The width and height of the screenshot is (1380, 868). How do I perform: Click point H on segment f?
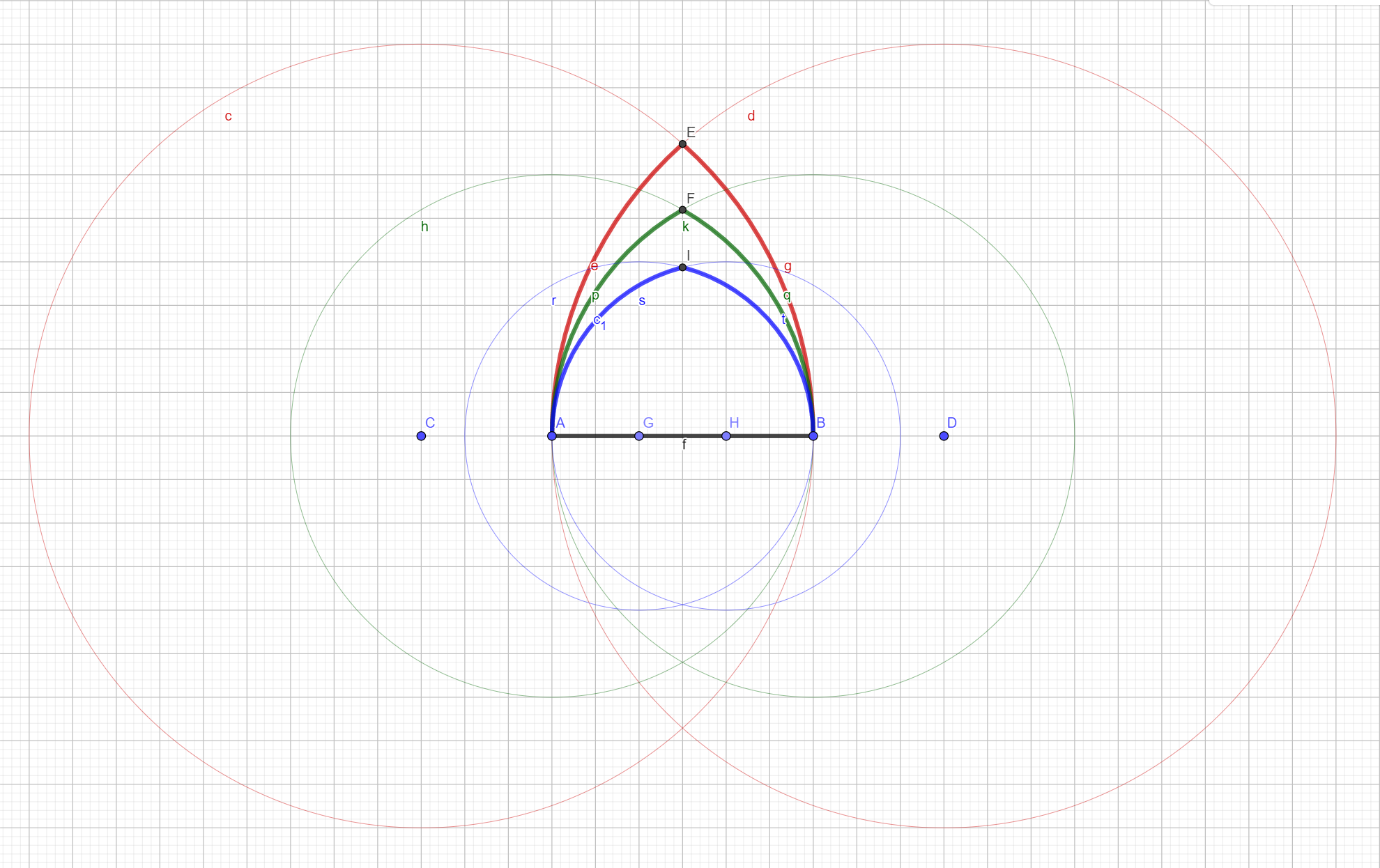[726, 436]
